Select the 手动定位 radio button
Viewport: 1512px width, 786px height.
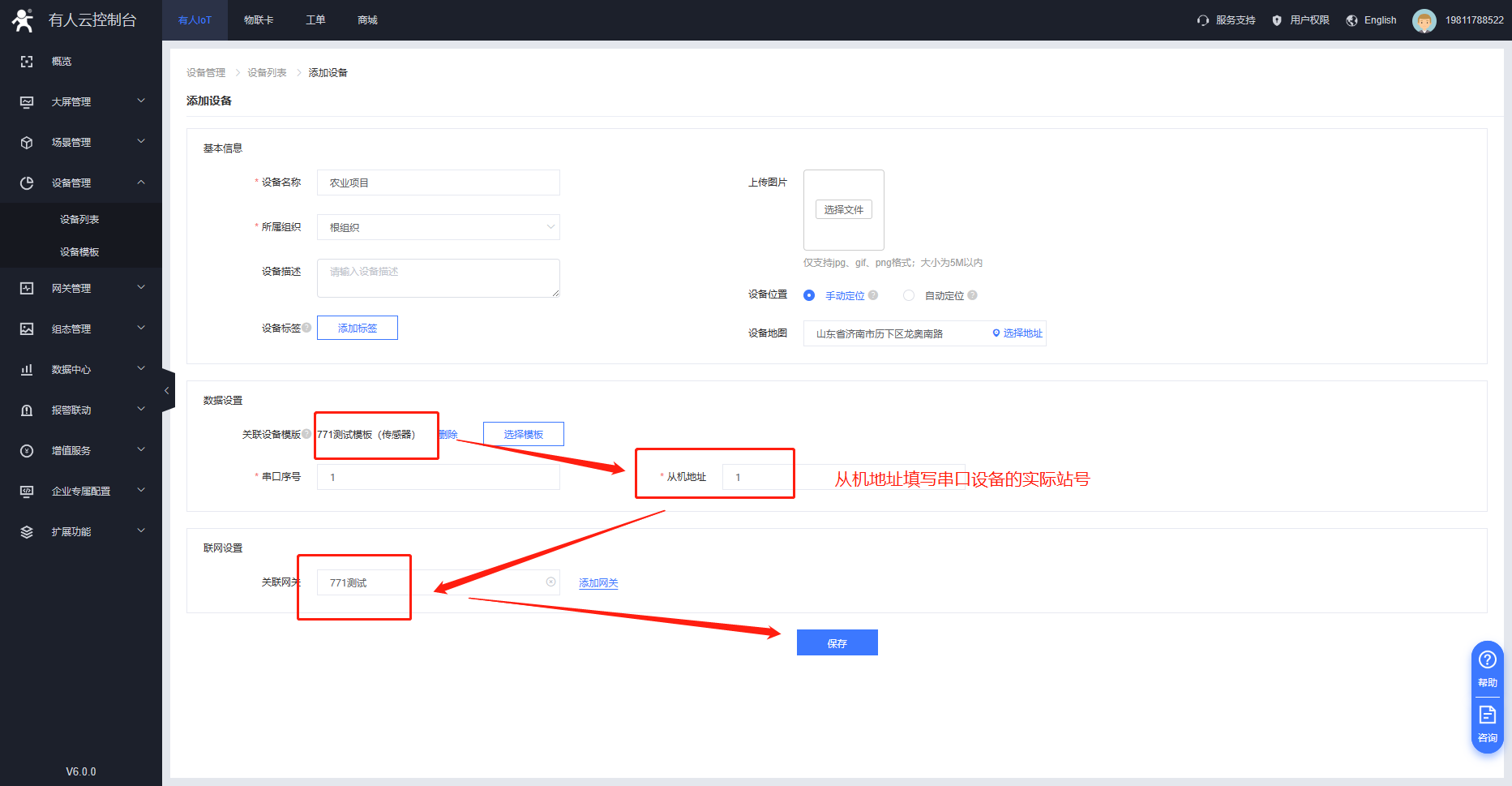(809, 295)
